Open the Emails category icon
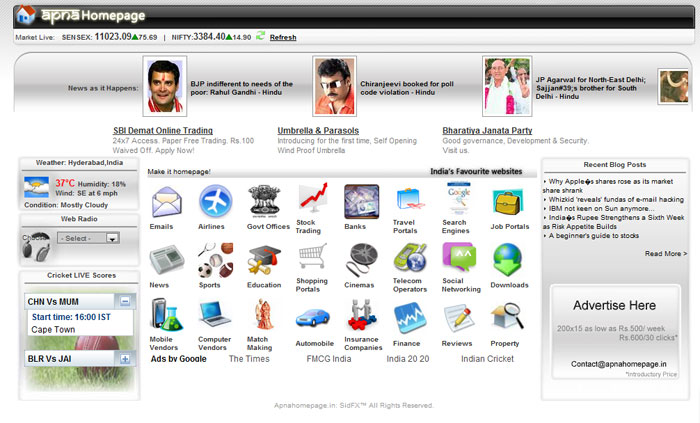 pos(167,202)
